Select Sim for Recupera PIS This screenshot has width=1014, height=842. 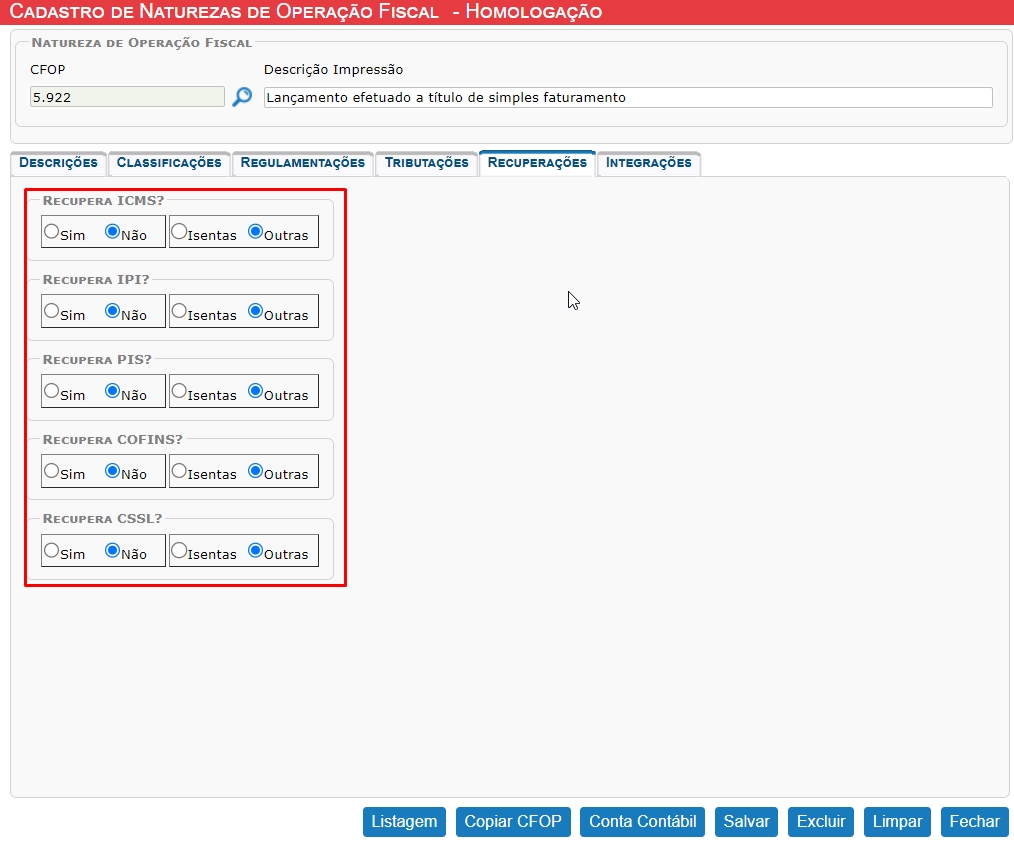pos(52,391)
